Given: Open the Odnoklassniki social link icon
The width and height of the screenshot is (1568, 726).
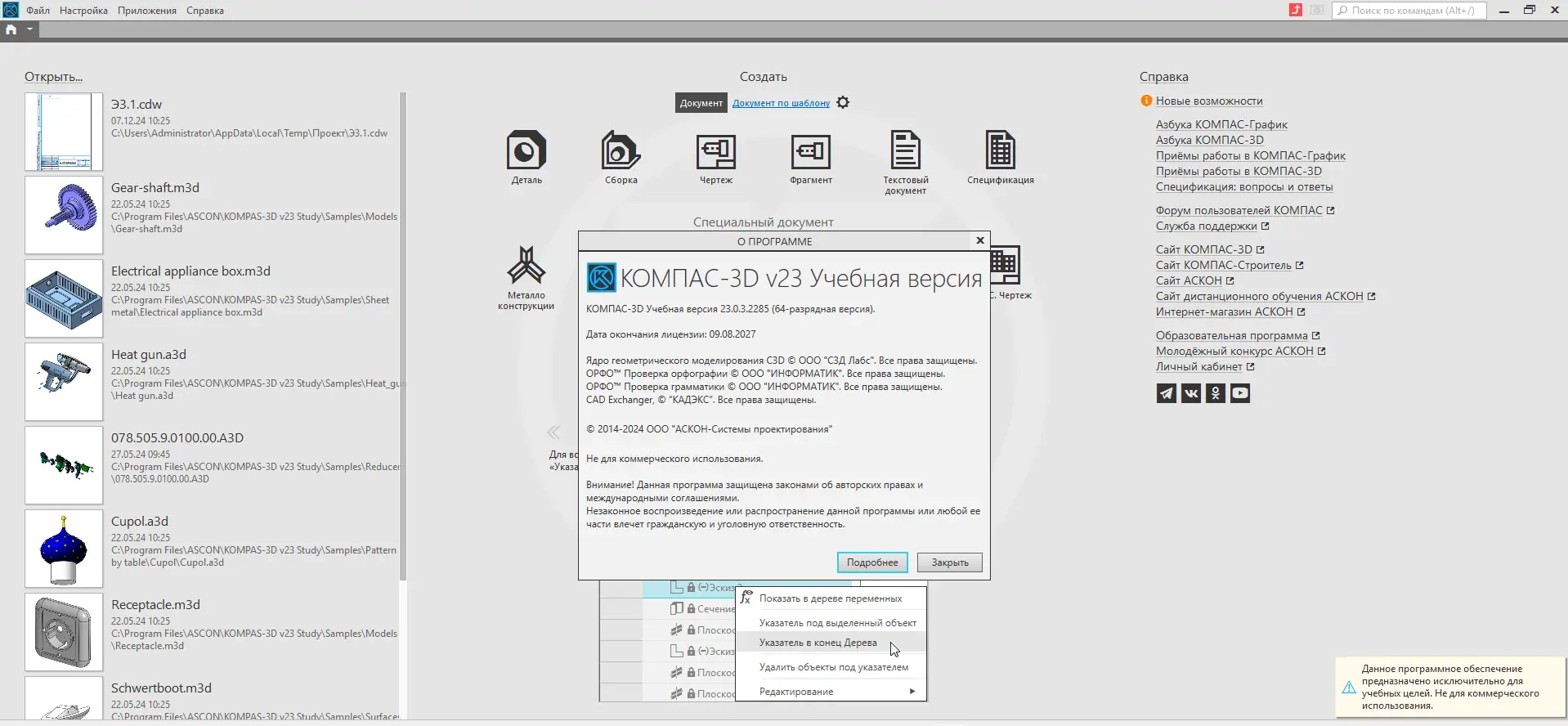Looking at the screenshot, I should coord(1216,393).
